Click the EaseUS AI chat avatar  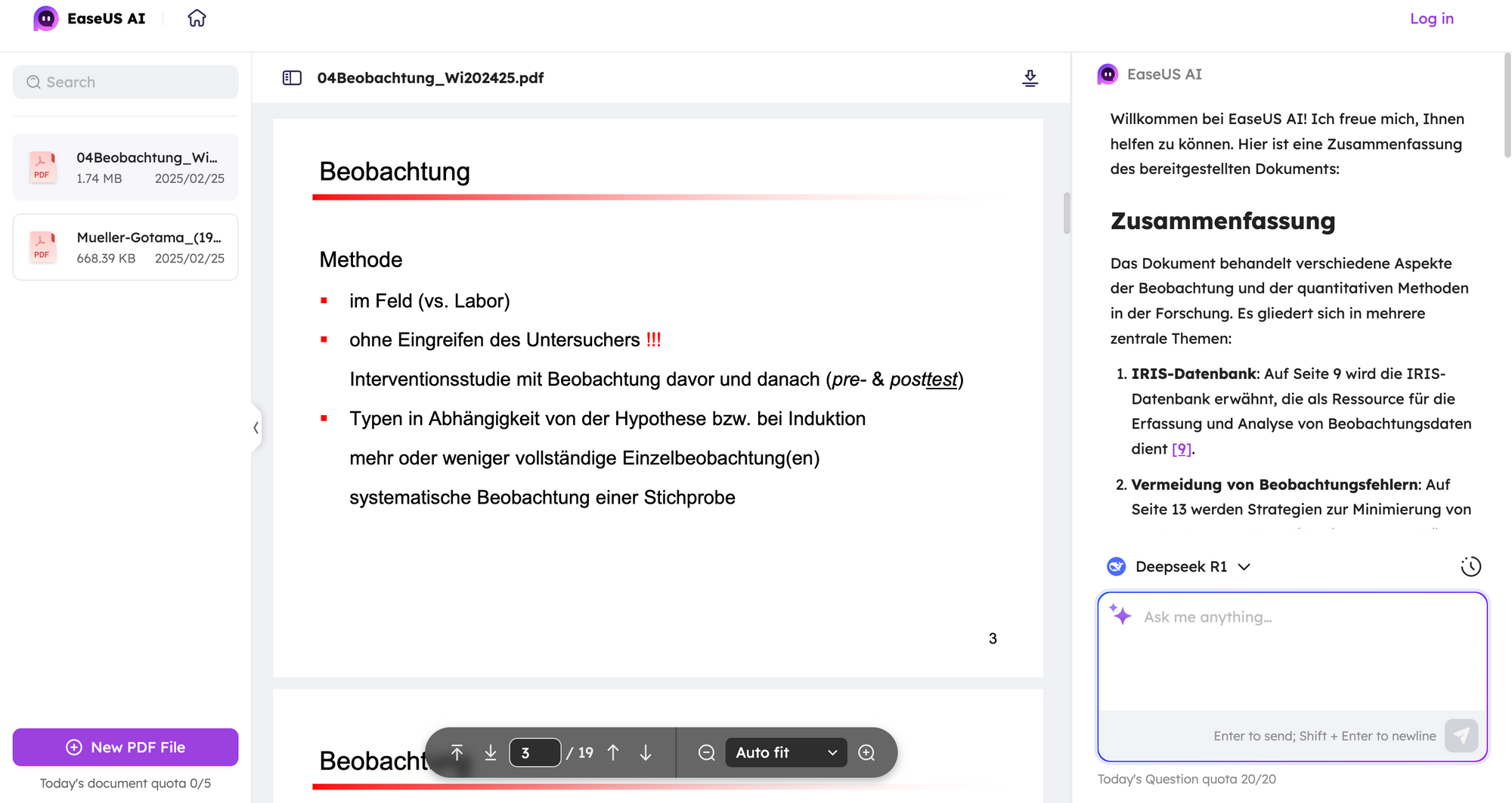pyautogui.click(x=1108, y=74)
